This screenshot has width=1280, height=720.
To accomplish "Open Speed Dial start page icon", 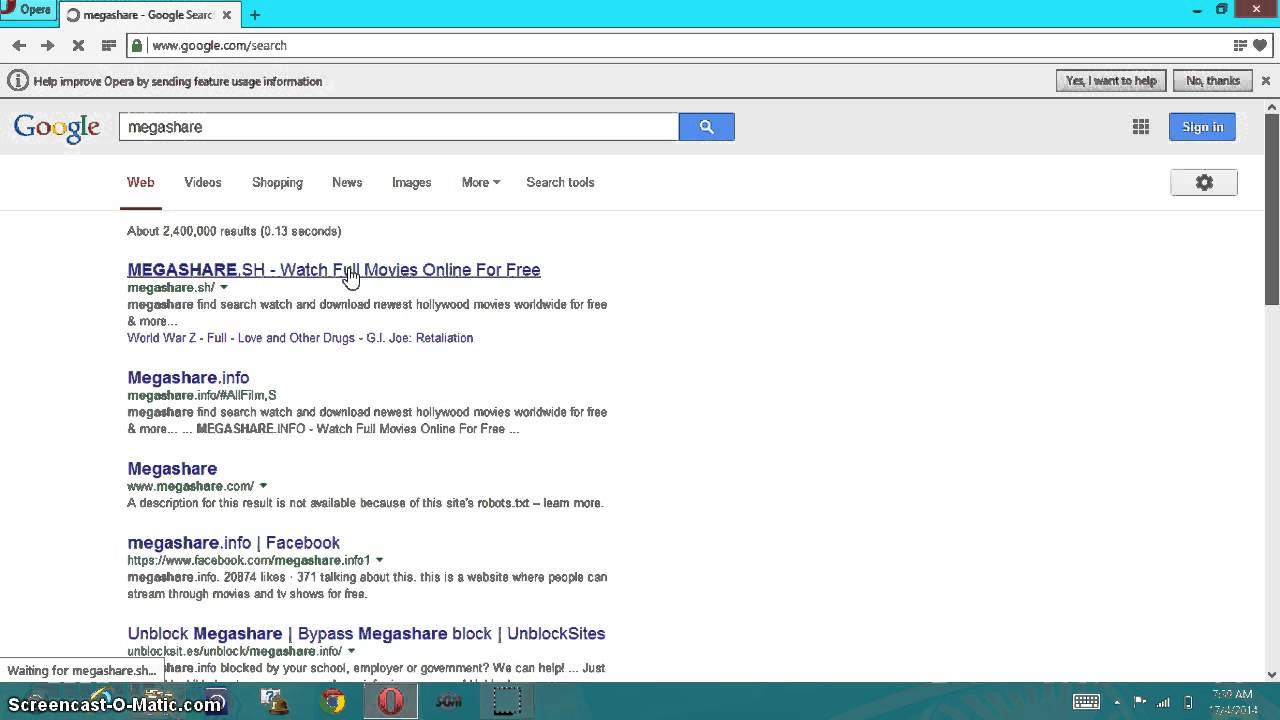I will [x=108, y=45].
